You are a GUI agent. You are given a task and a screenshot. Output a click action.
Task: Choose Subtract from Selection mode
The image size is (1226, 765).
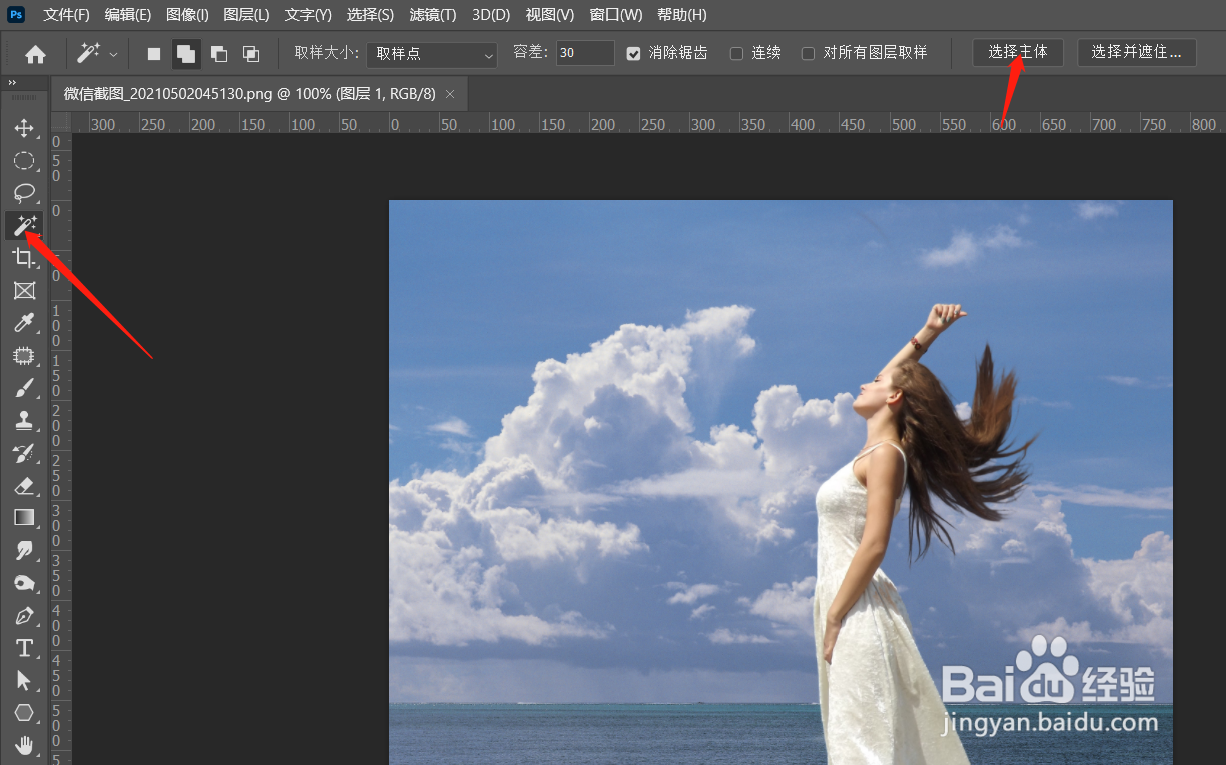[x=218, y=54]
